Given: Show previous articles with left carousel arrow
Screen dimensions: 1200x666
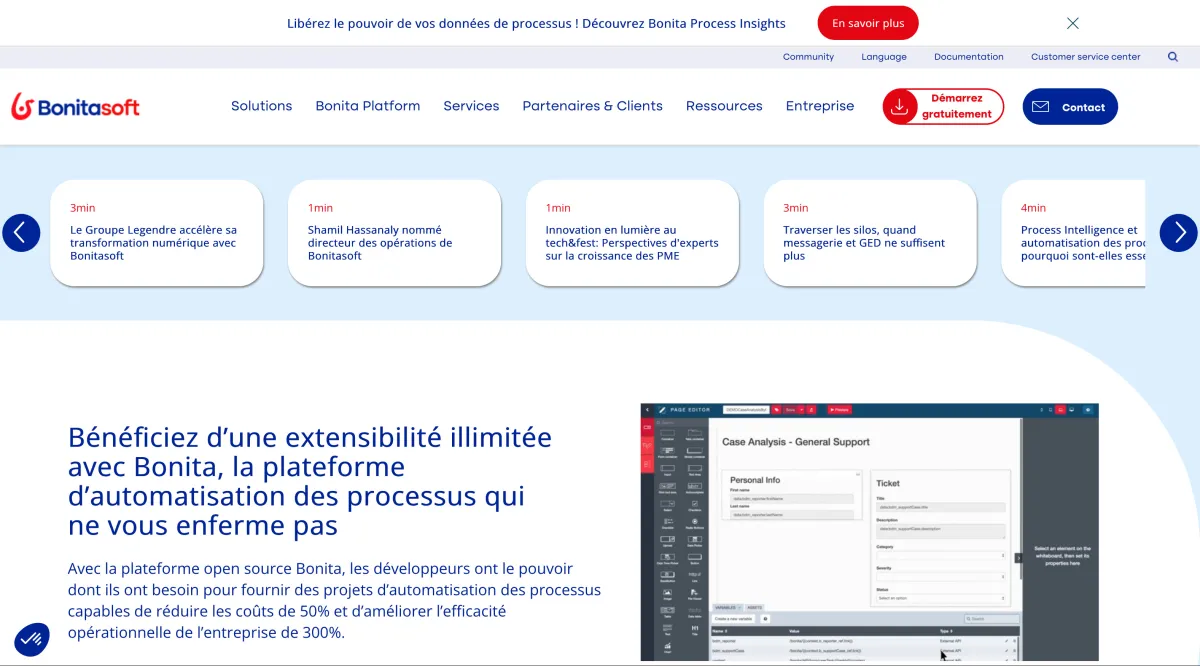Looking at the screenshot, I should coord(21,233).
